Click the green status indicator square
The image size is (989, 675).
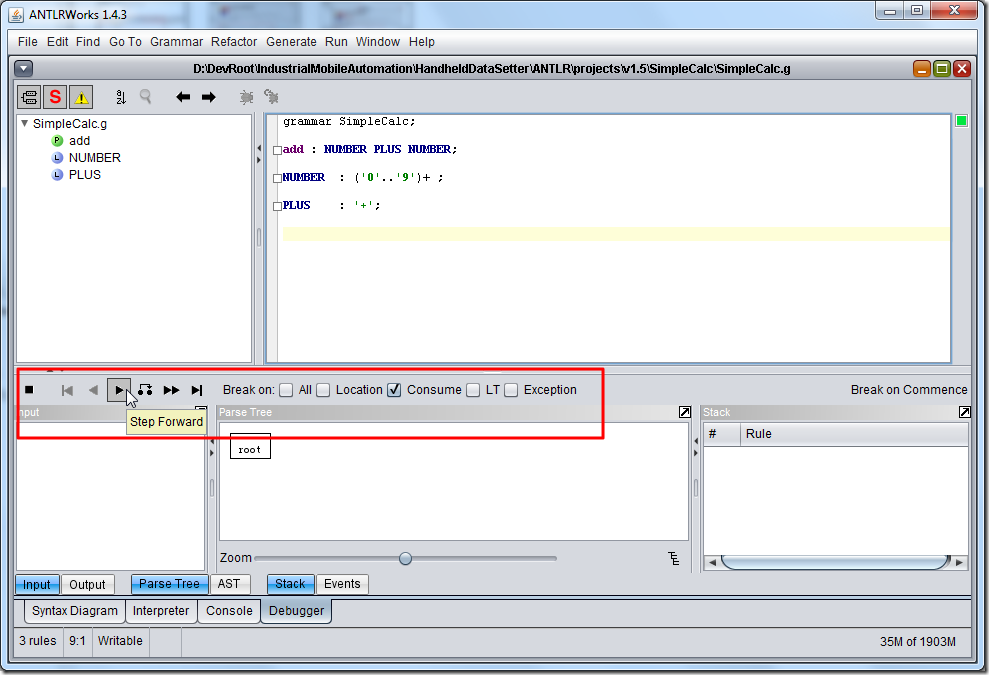coord(961,120)
